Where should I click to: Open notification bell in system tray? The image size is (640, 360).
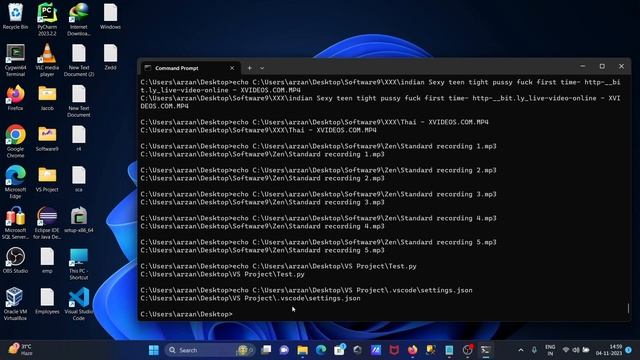629,350
